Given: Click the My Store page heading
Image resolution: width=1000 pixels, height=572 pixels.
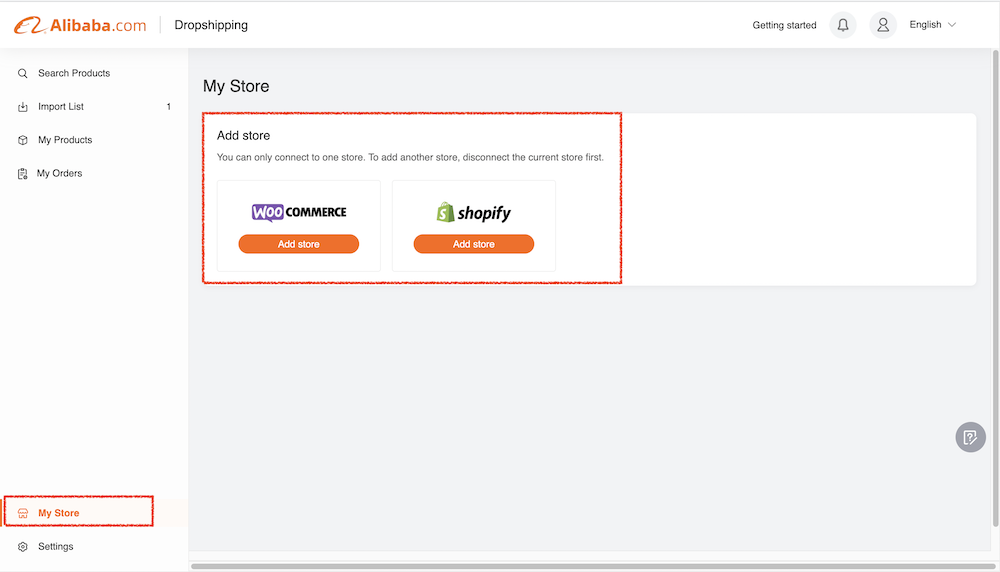Looking at the screenshot, I should click(236, 86).
